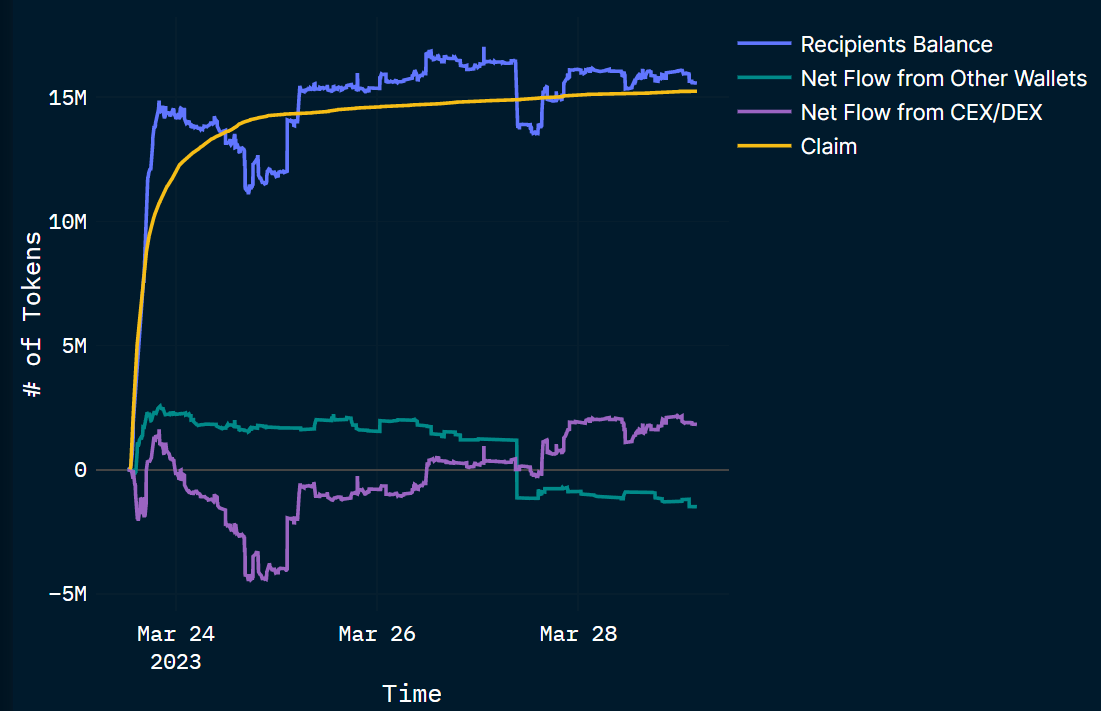
Task: Toggle Net Flow from CEX/DEX legend label
Action: (921, 113)
